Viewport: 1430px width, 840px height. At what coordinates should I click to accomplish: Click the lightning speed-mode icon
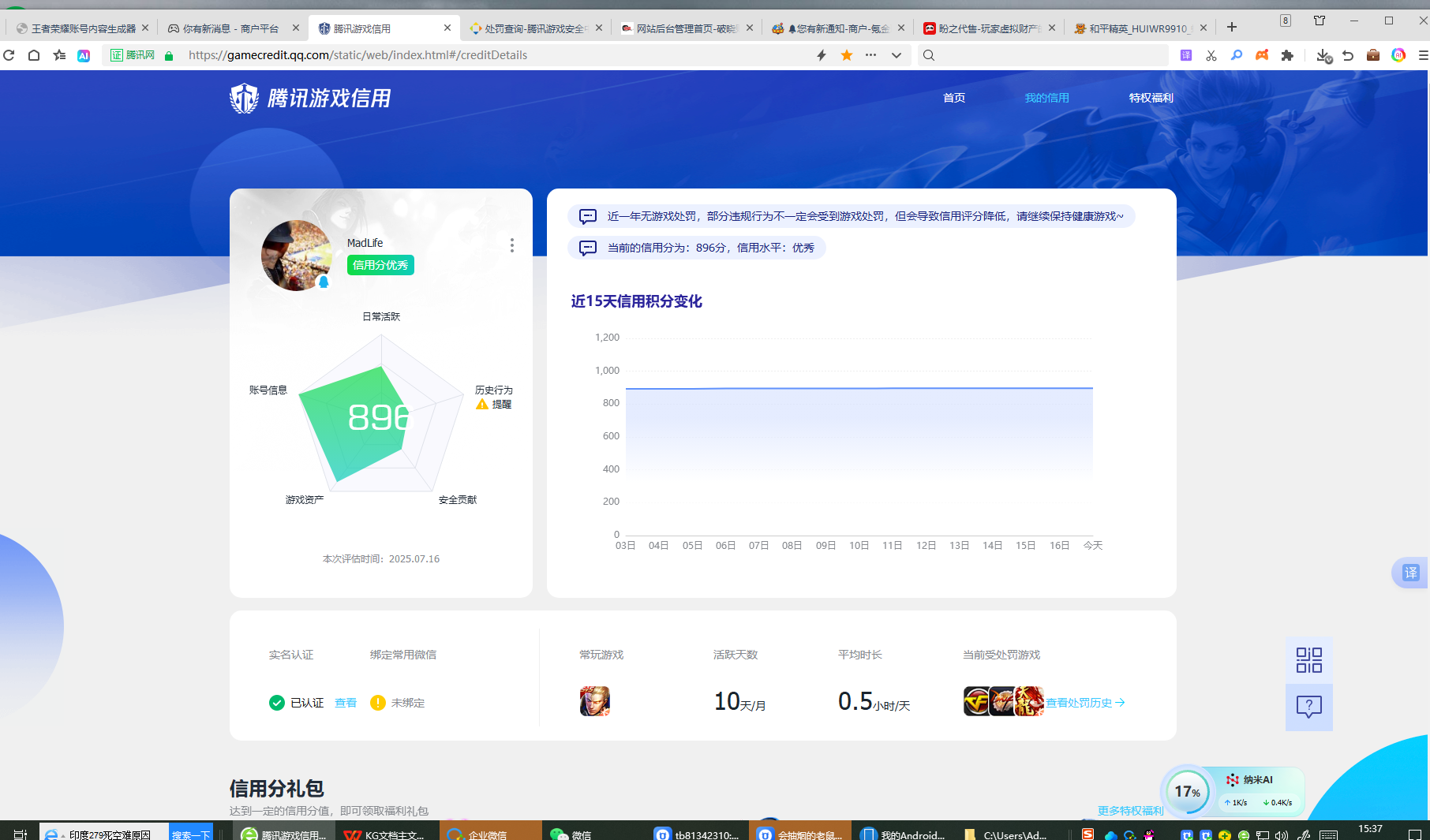click(x=822, y=55)
